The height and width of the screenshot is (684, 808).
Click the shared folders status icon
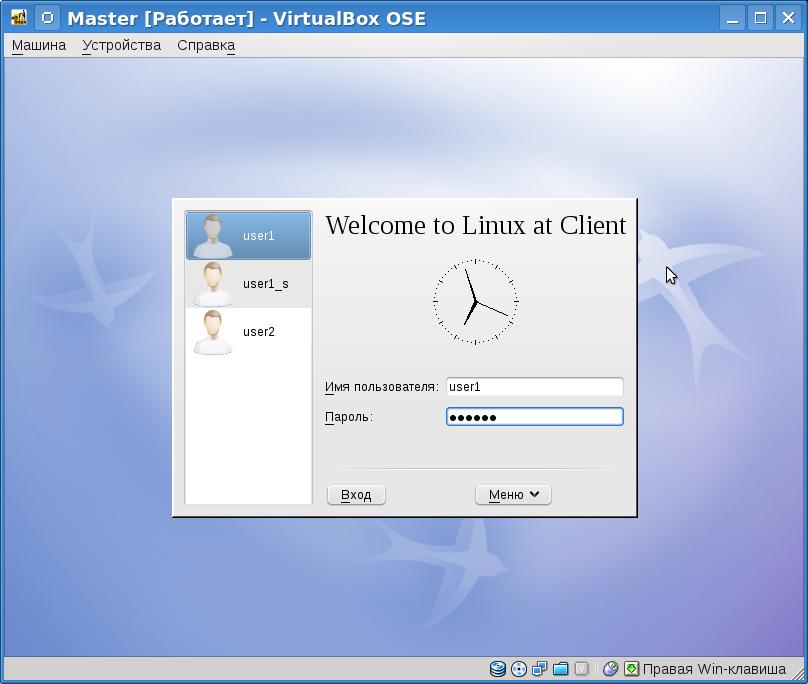(560, 669)
